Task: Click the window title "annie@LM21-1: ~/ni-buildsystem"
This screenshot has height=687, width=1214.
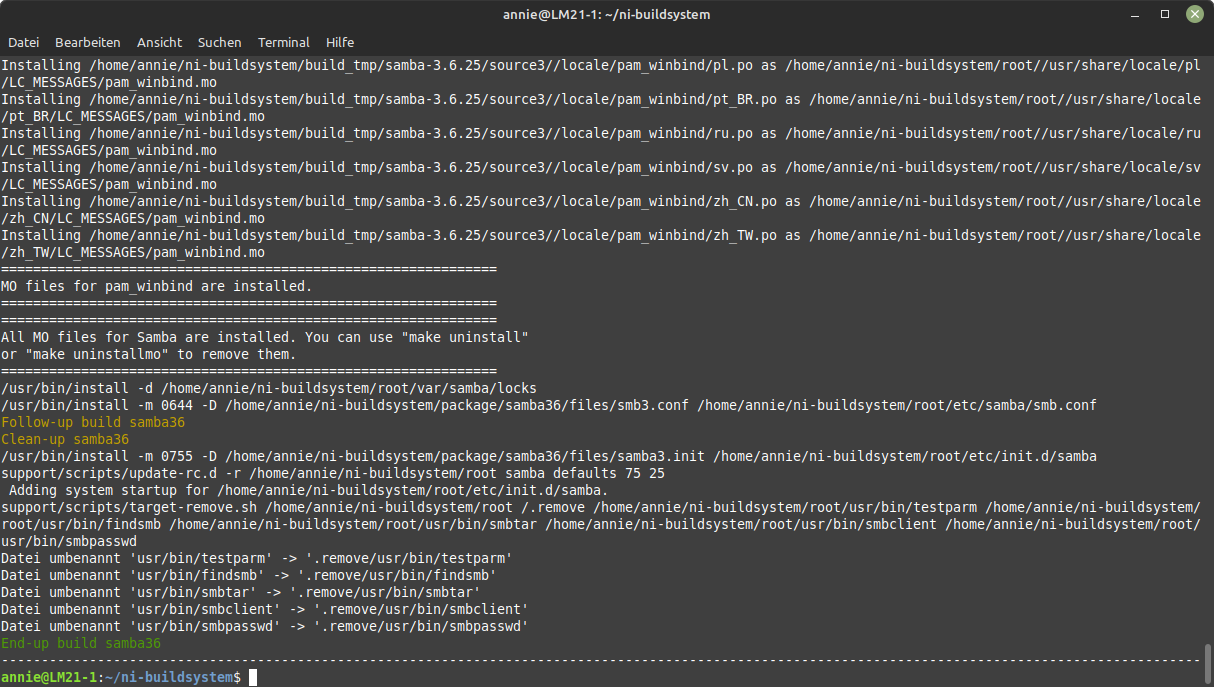Action: 606,14
